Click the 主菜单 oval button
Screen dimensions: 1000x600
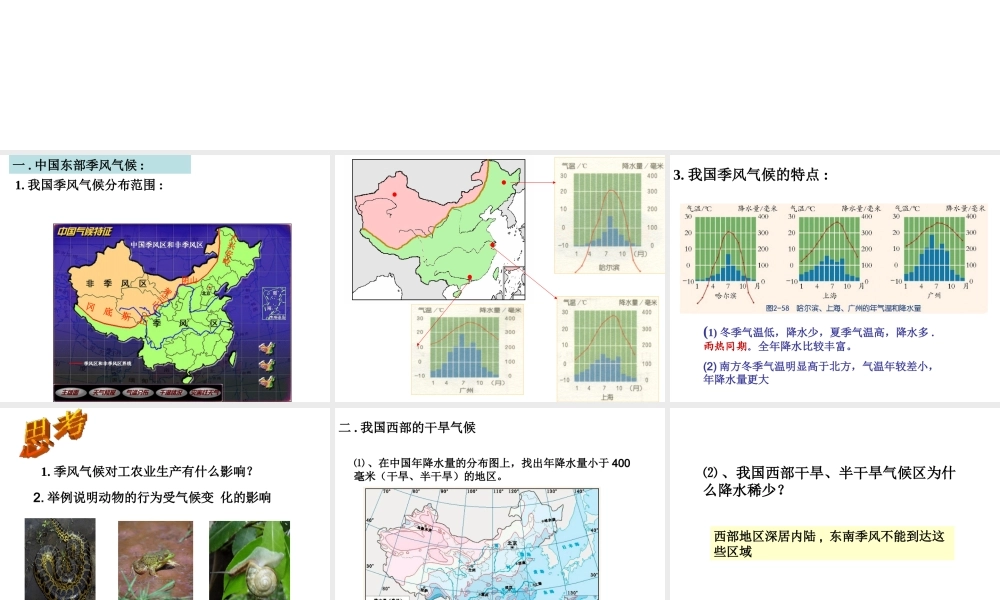coord(70,393)
